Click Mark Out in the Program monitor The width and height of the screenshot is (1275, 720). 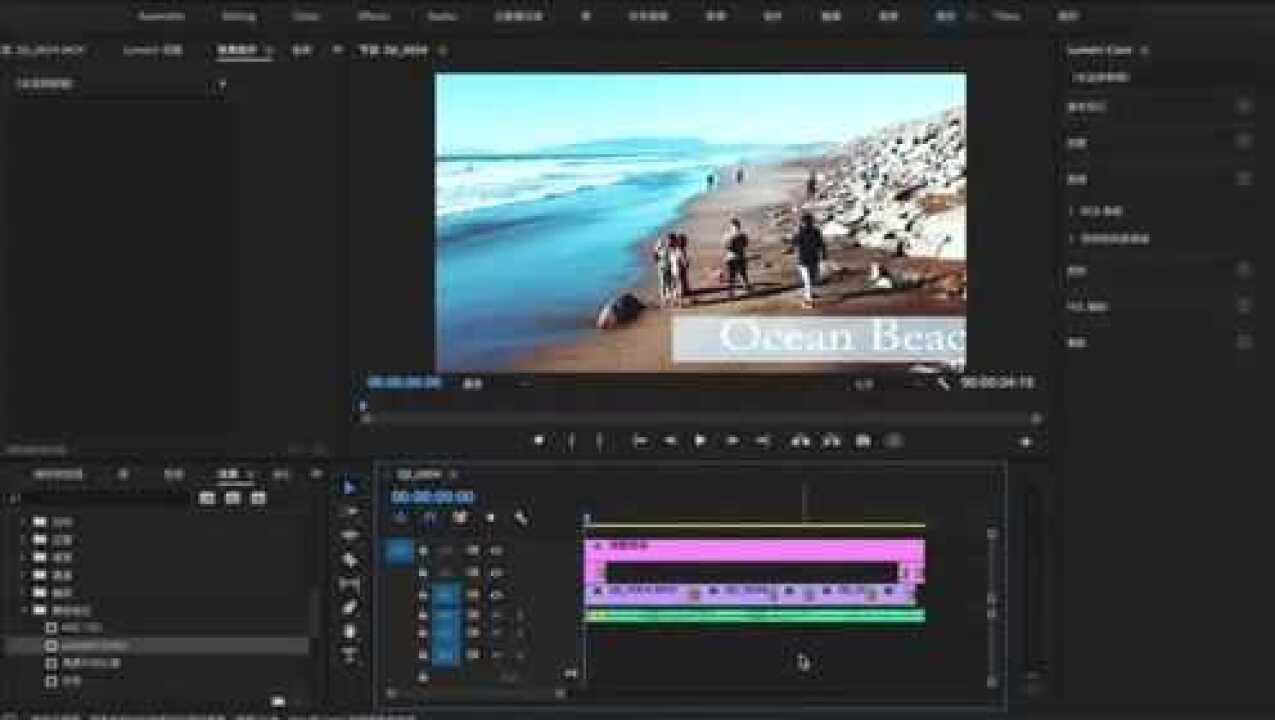coord(600,440)
